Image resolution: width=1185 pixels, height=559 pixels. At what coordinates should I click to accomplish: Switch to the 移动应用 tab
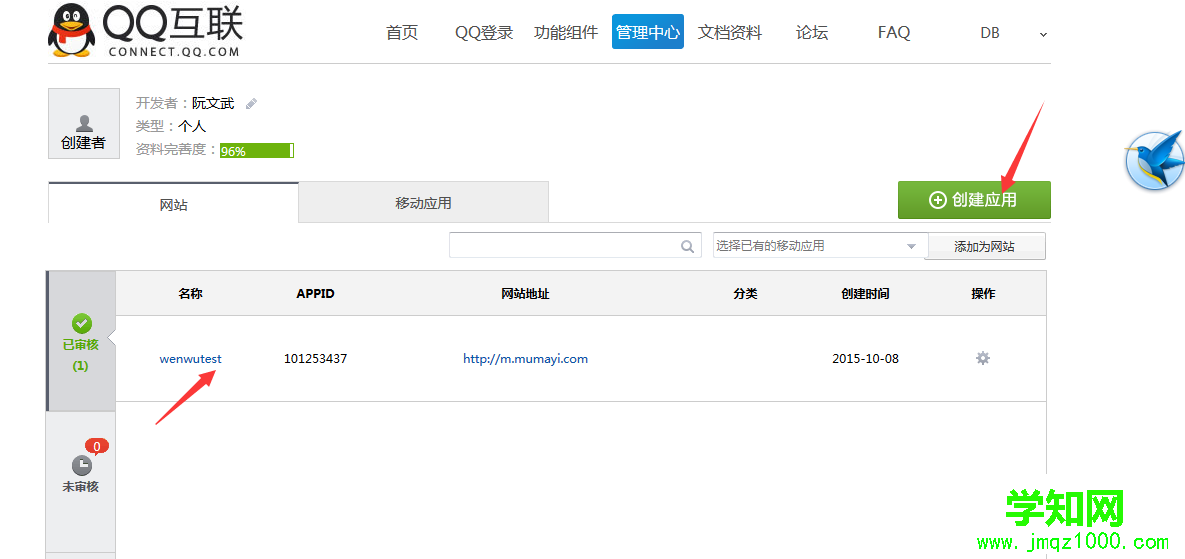pyautogui.click(x=423, y=202)
